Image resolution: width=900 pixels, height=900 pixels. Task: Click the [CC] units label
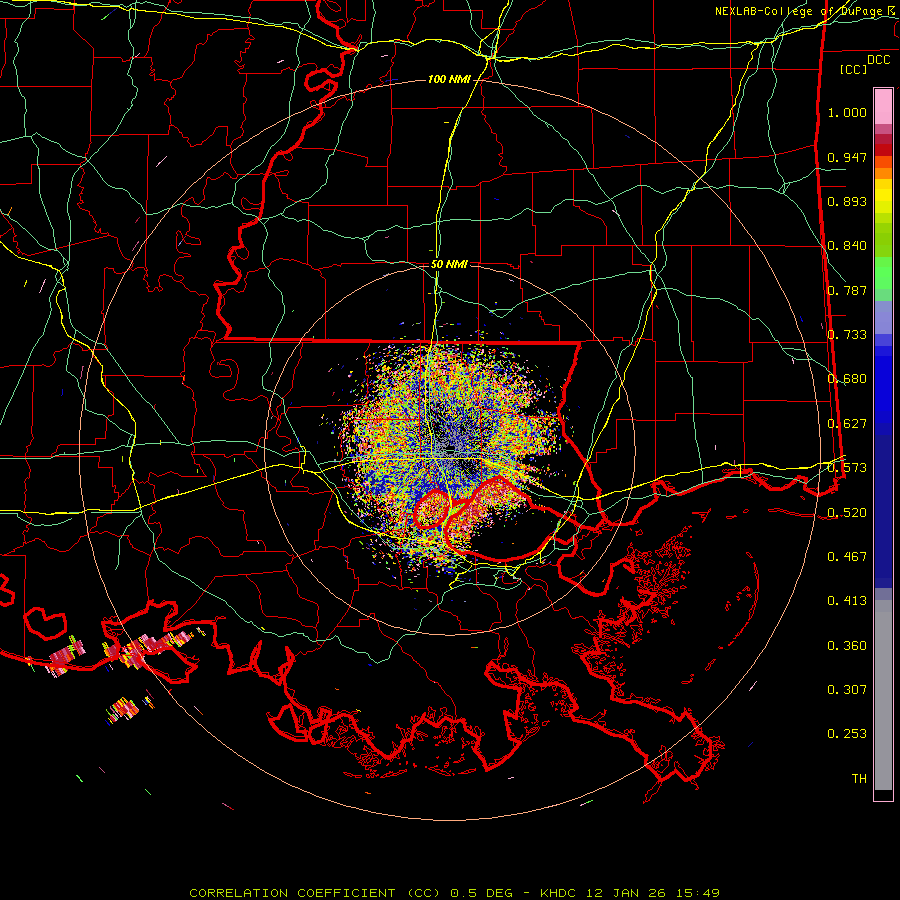(854, 69)
